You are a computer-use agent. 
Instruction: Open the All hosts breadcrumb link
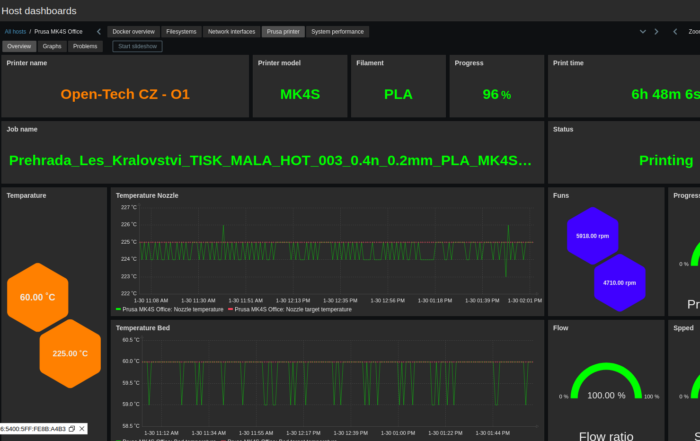pyautogui.click(x=15, y=32)
